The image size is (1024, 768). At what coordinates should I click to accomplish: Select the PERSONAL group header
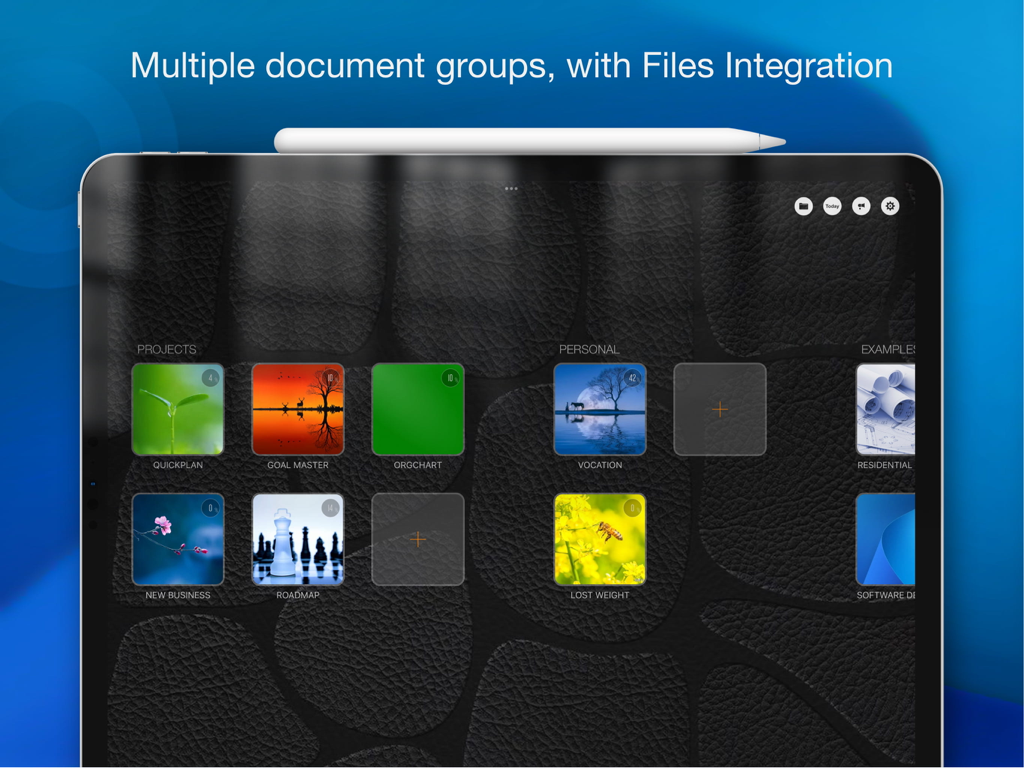tap(589, 349)
